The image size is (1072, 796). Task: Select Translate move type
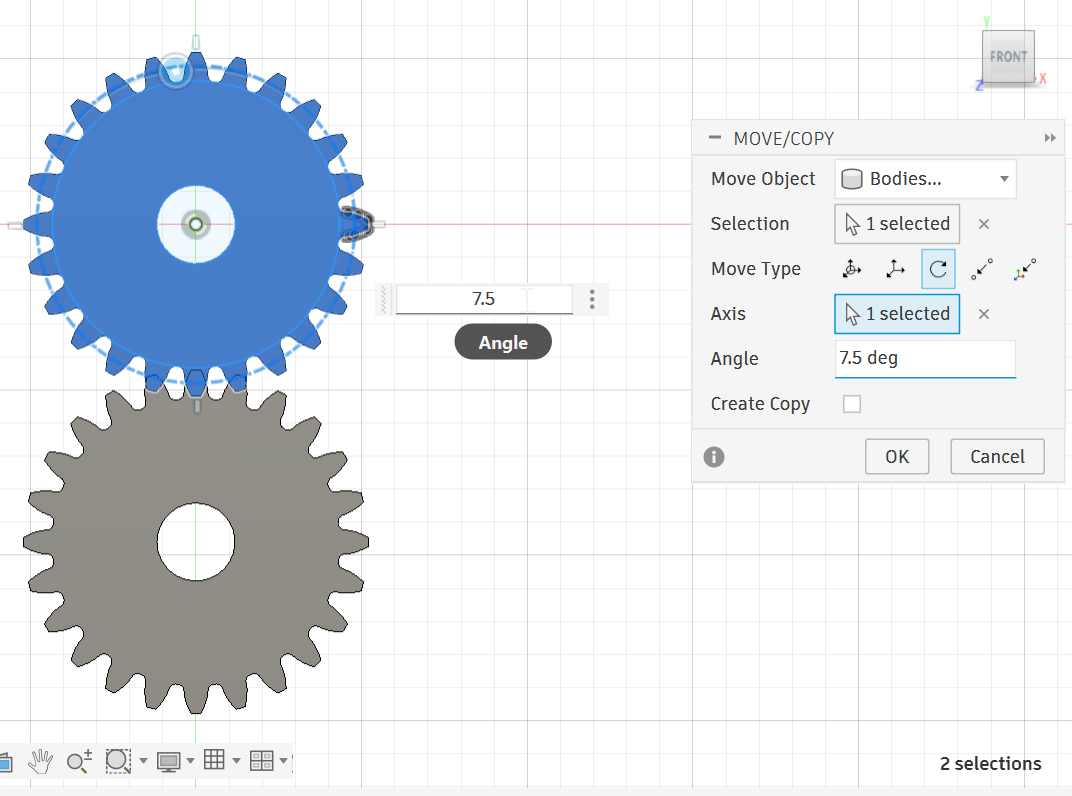(895, 269)
